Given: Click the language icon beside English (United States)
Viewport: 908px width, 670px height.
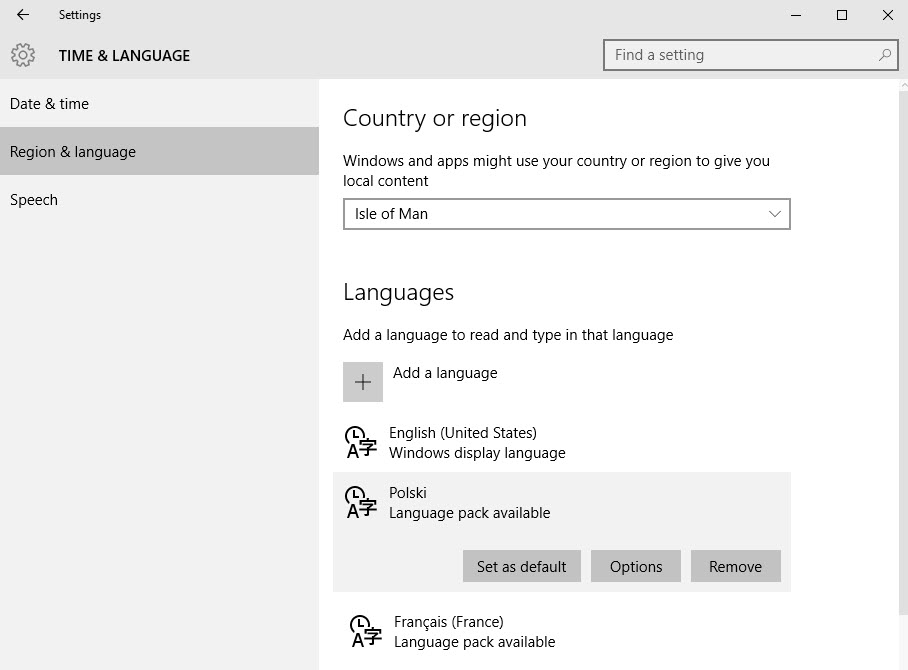Looking at the screenshot, I should [x=360, y=442].
